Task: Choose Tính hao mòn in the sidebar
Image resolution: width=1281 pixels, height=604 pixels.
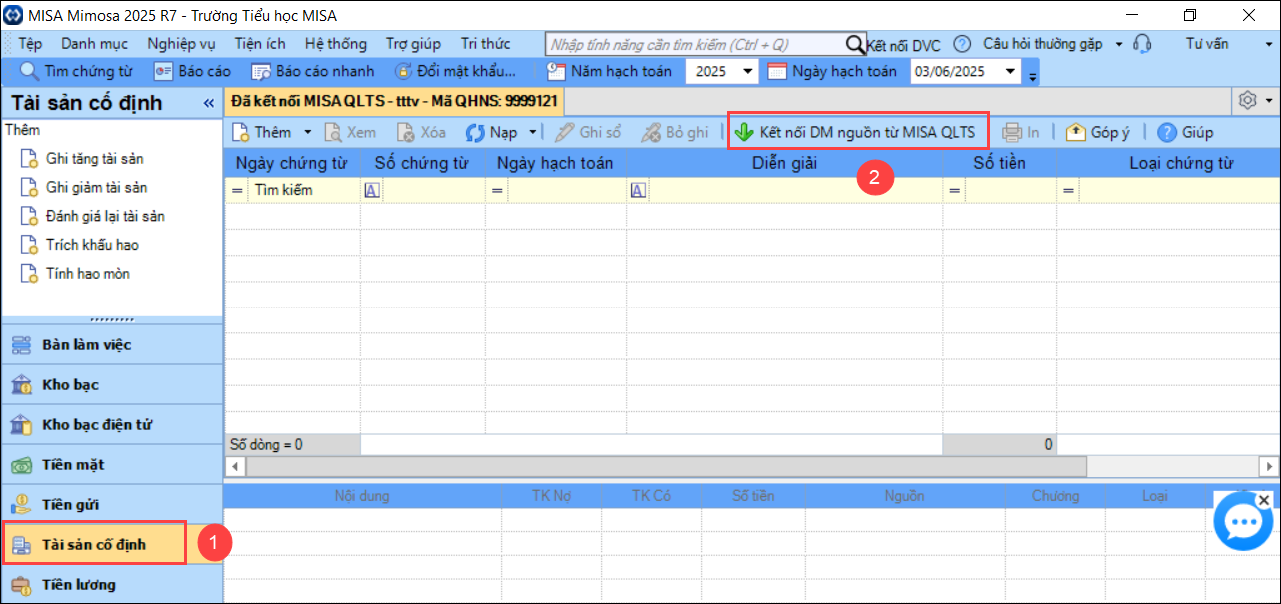Action: pyautogui.click(x=75, y=274)
